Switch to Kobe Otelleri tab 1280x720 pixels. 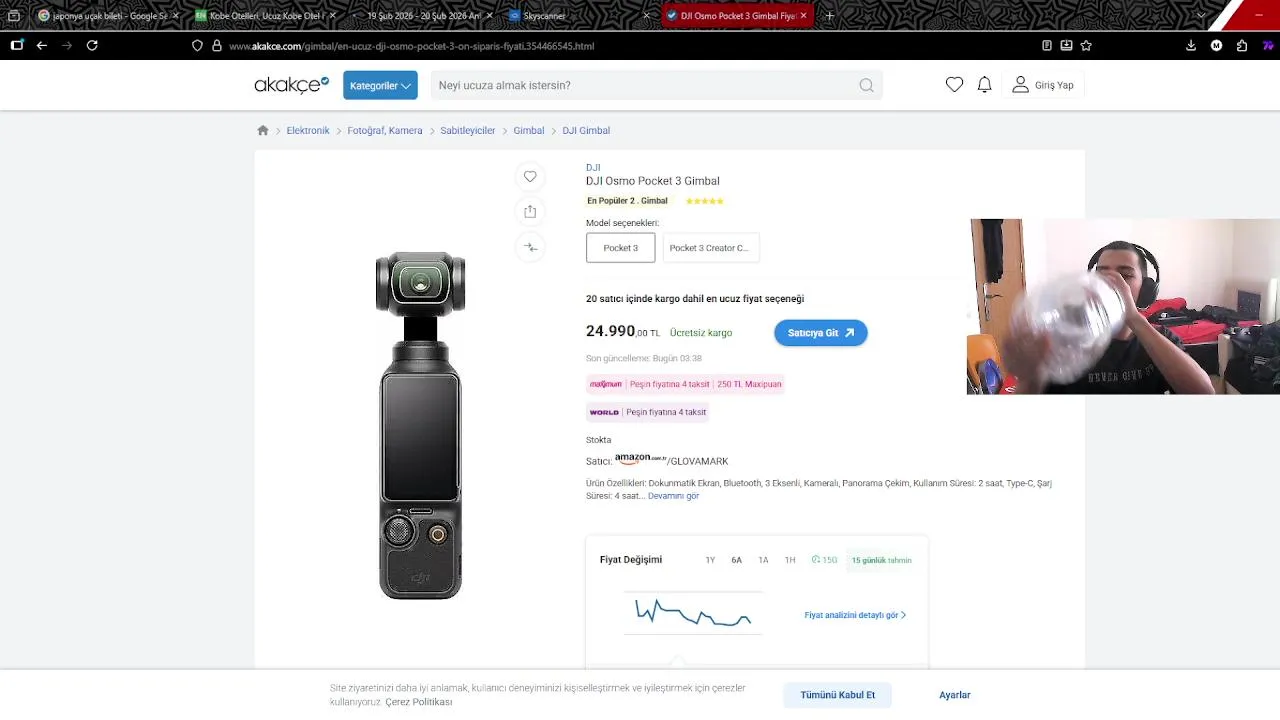point(265,16)
